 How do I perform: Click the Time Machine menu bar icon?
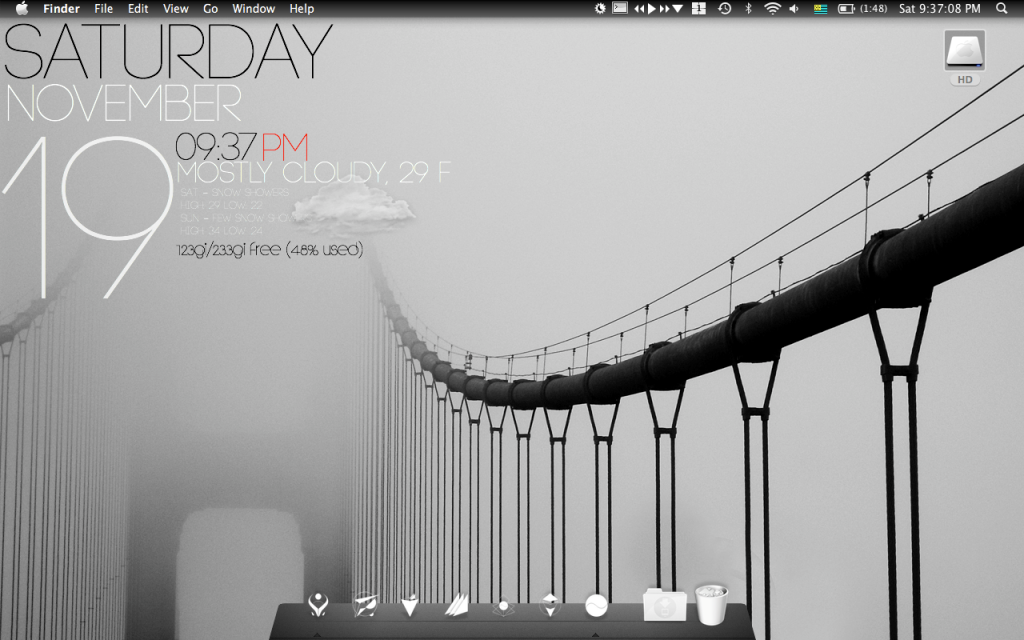[x=724, y=9]
